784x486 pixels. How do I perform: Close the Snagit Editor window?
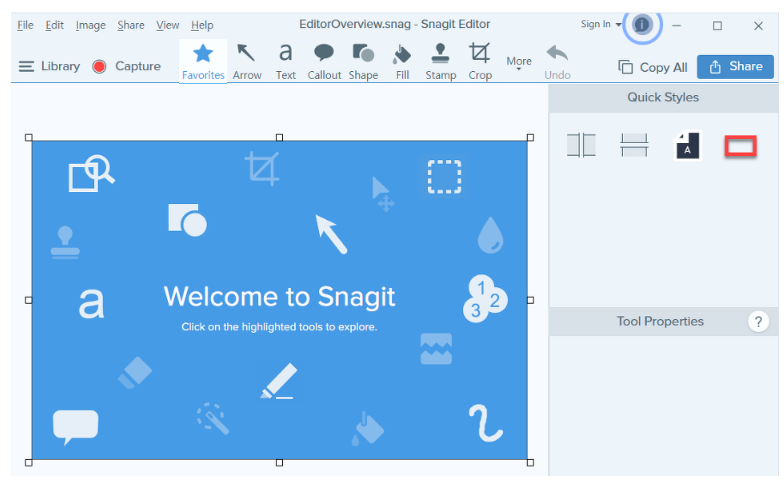coord(758,26)
